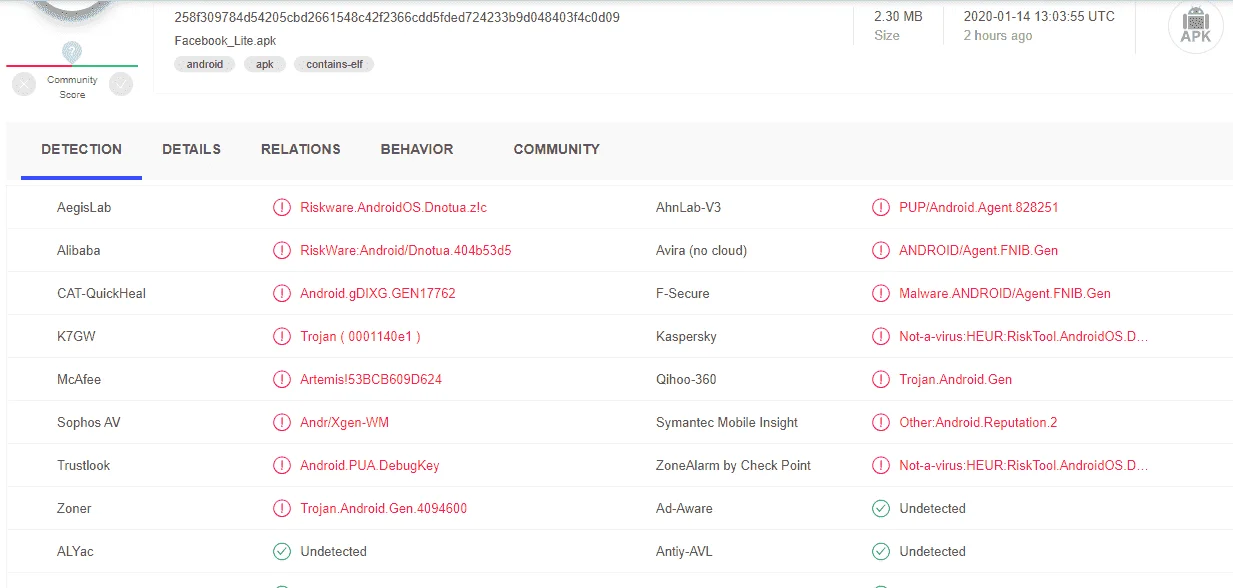The image size is (1233, 588).
Task: Click the AhnLab-V3 engine name
Action: [x=688, y=207]
